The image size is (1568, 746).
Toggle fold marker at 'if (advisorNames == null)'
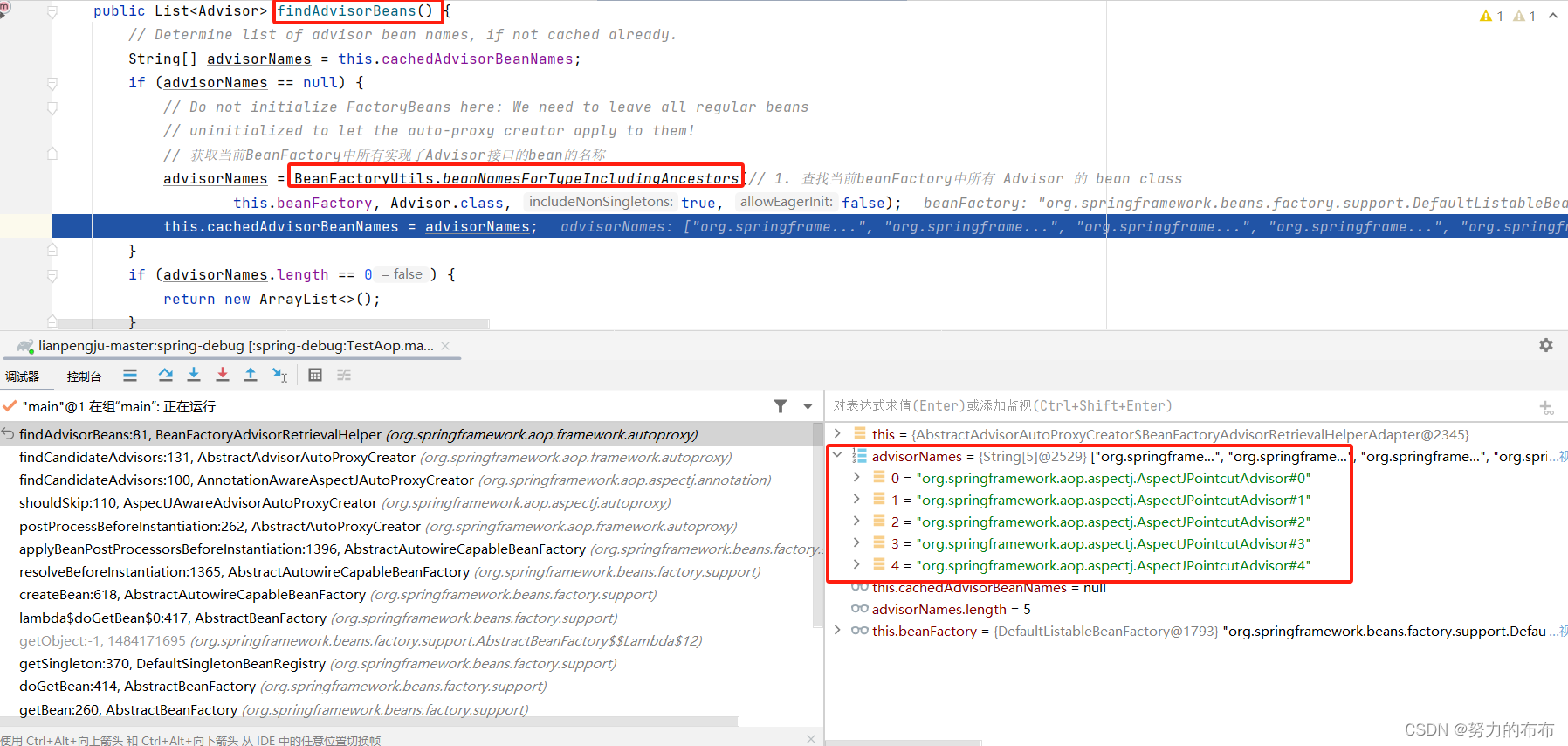pos(52,83)
